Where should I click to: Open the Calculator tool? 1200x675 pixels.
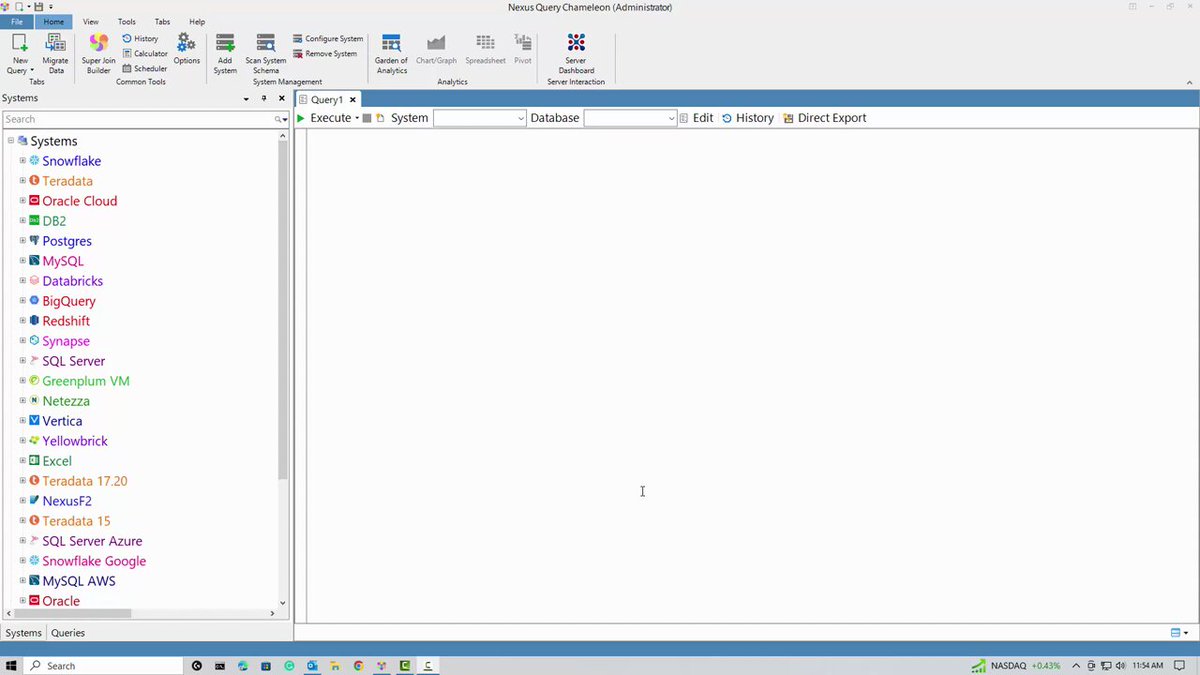pos(145,53)
